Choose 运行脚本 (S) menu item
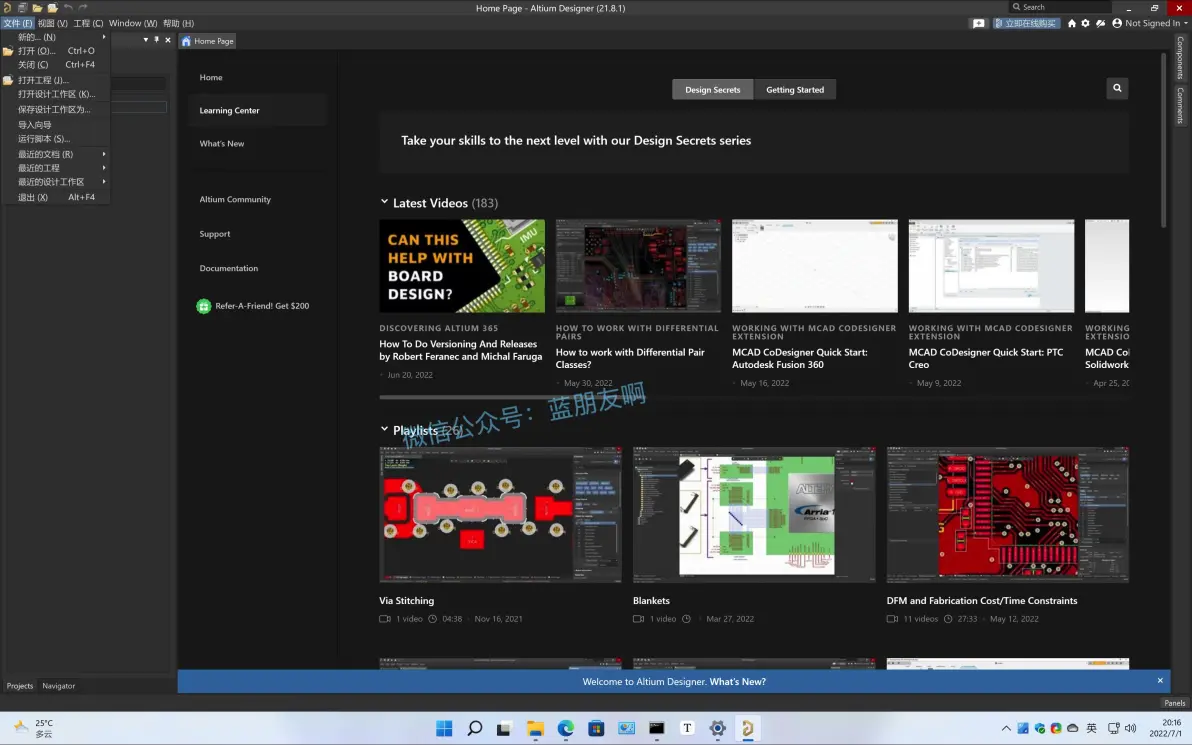Screen dimensions: 1192x745 (x=55, y=138)
